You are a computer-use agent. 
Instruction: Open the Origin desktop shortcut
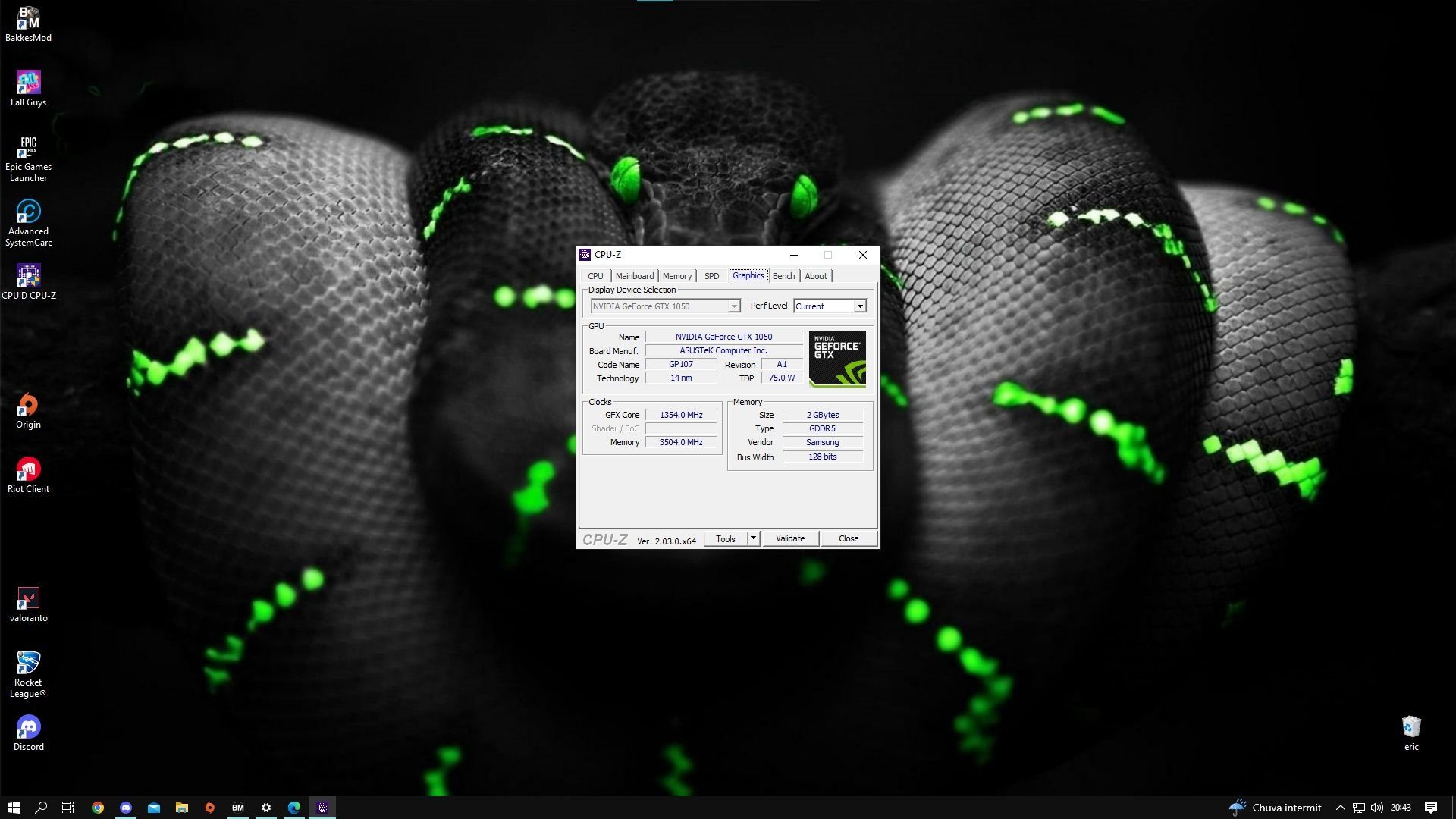point(28,411)
